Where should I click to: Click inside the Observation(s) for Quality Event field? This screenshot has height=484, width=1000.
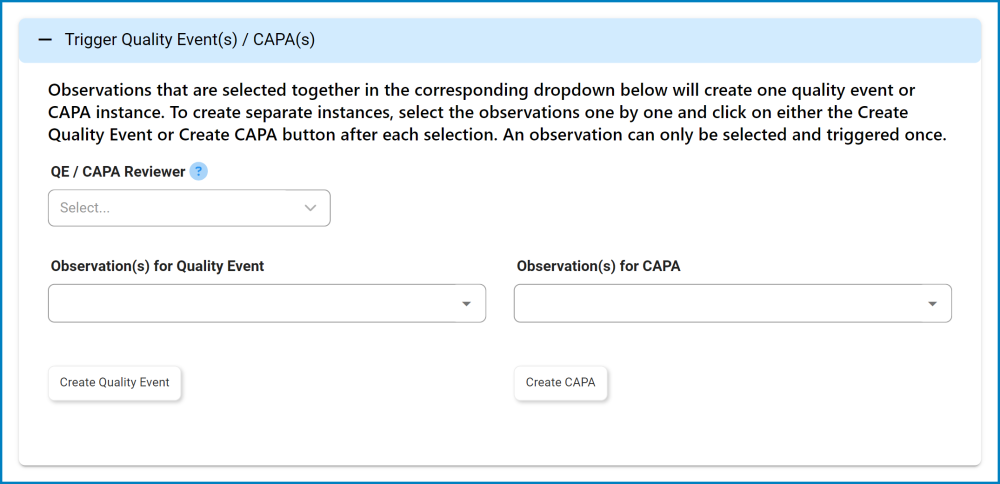(250, 304)
